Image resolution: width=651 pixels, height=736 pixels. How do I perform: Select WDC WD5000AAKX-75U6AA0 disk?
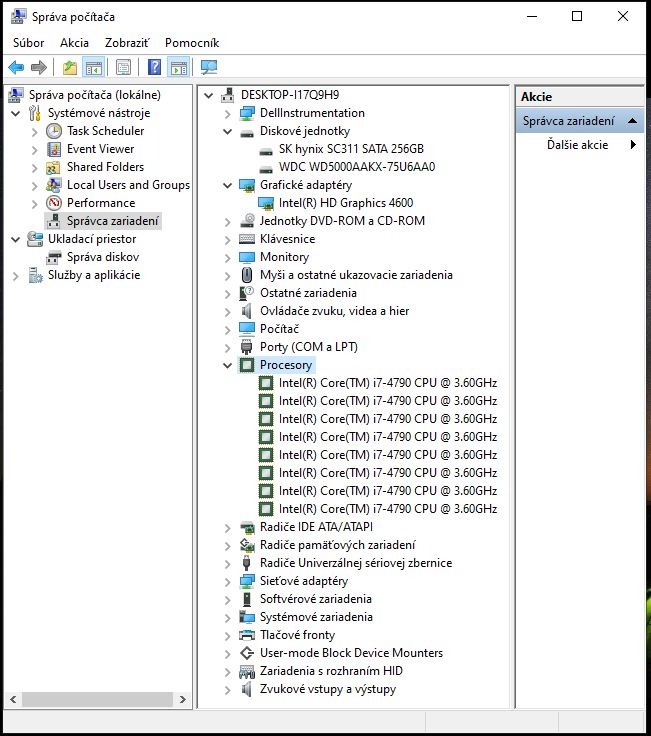pyautogui.click(x=357, y=167)
